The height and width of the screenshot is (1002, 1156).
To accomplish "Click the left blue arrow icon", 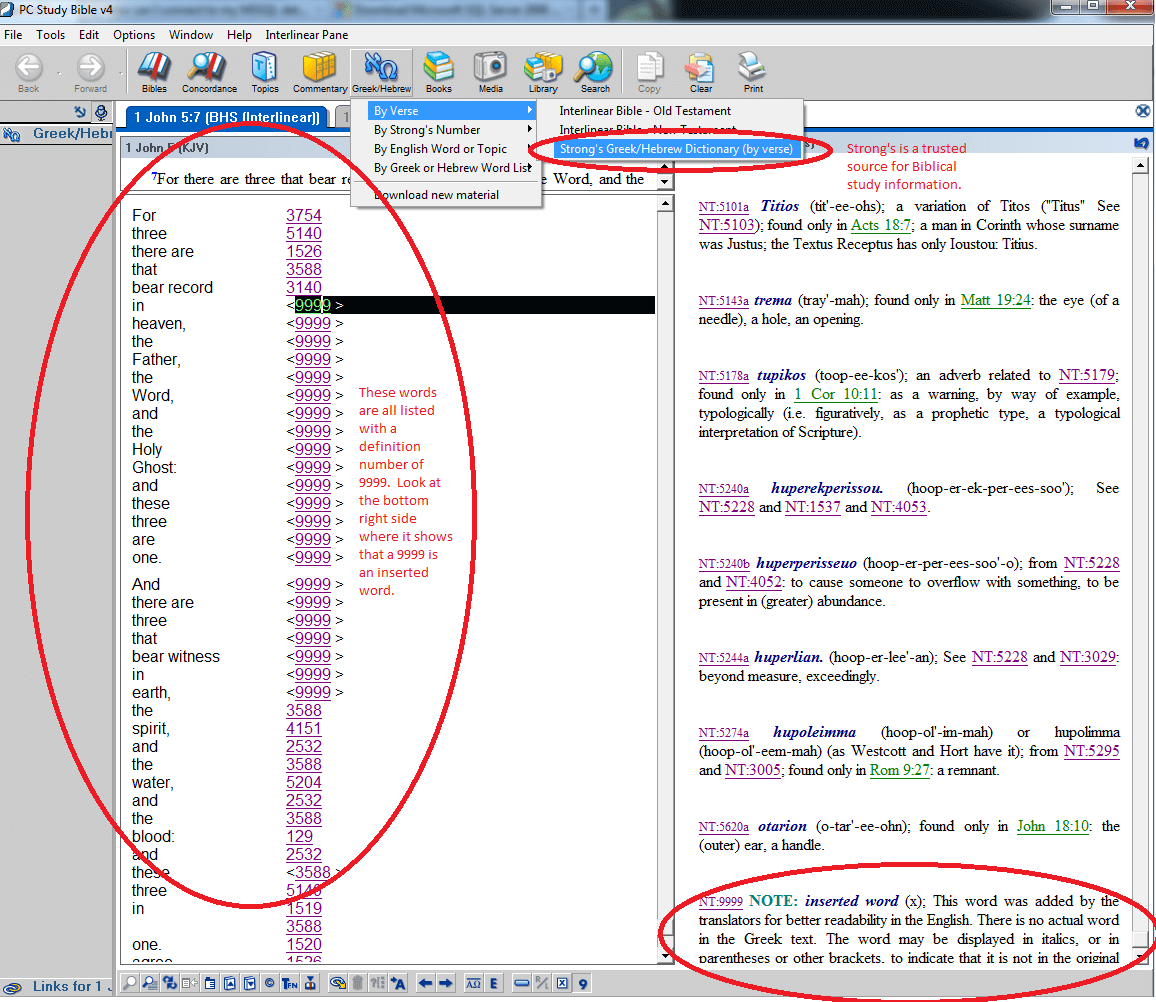I will tap(425, 983).
